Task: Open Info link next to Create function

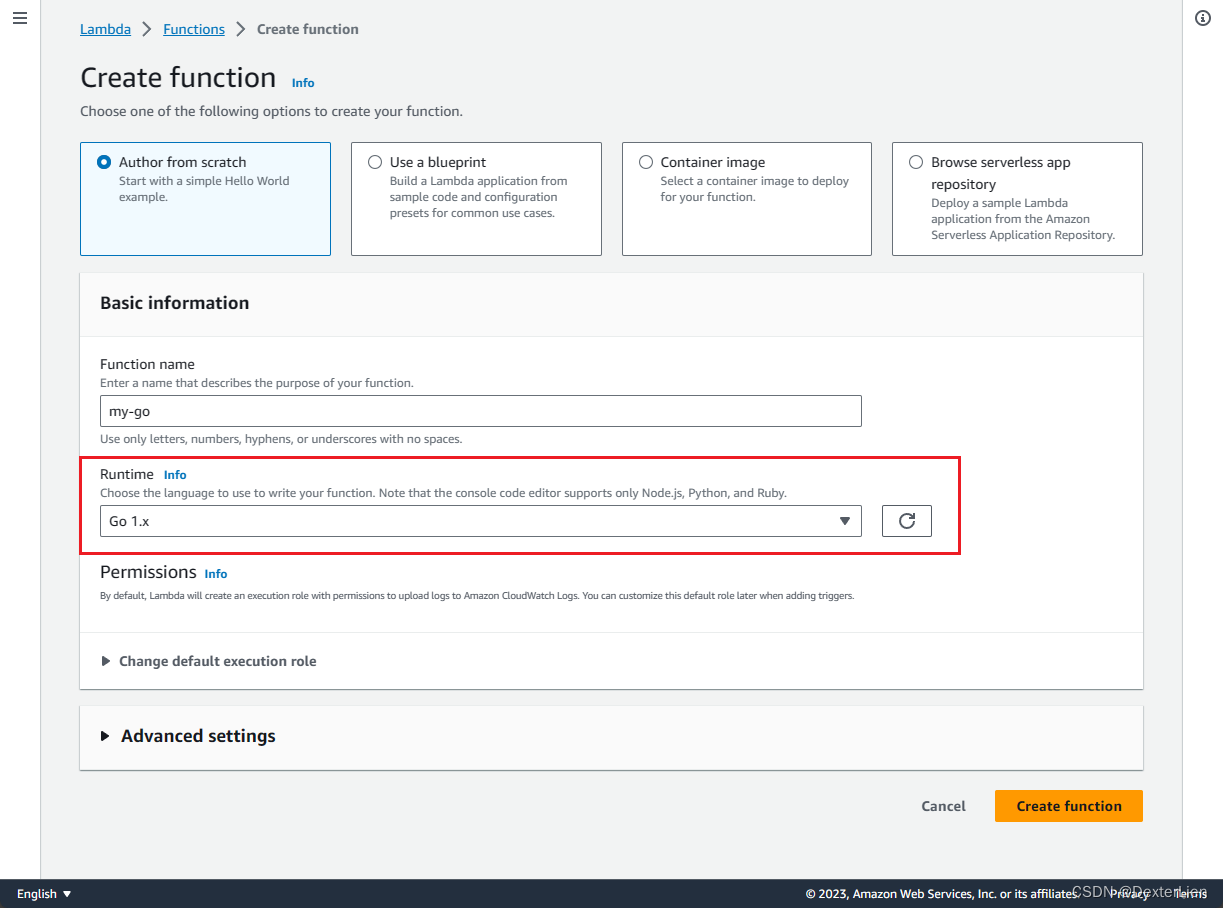Action: click(x=303, y=83)
